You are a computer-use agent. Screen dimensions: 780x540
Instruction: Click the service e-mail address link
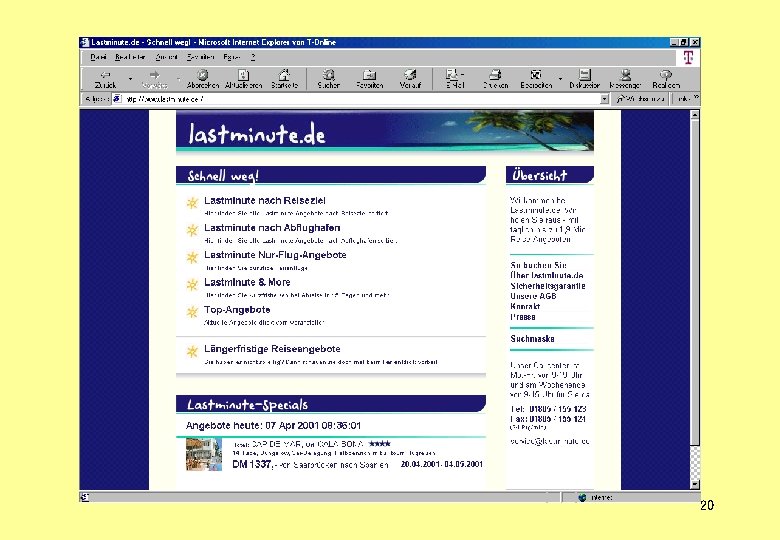[550, 441]
